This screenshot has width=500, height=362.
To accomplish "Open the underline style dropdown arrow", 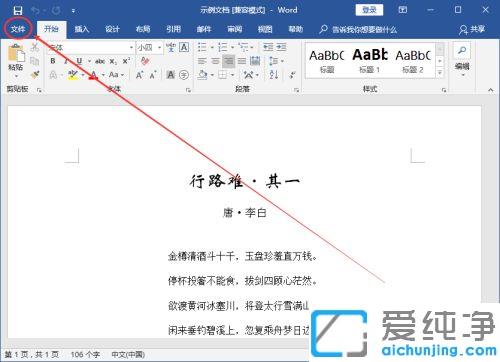I will pos(89,61).
